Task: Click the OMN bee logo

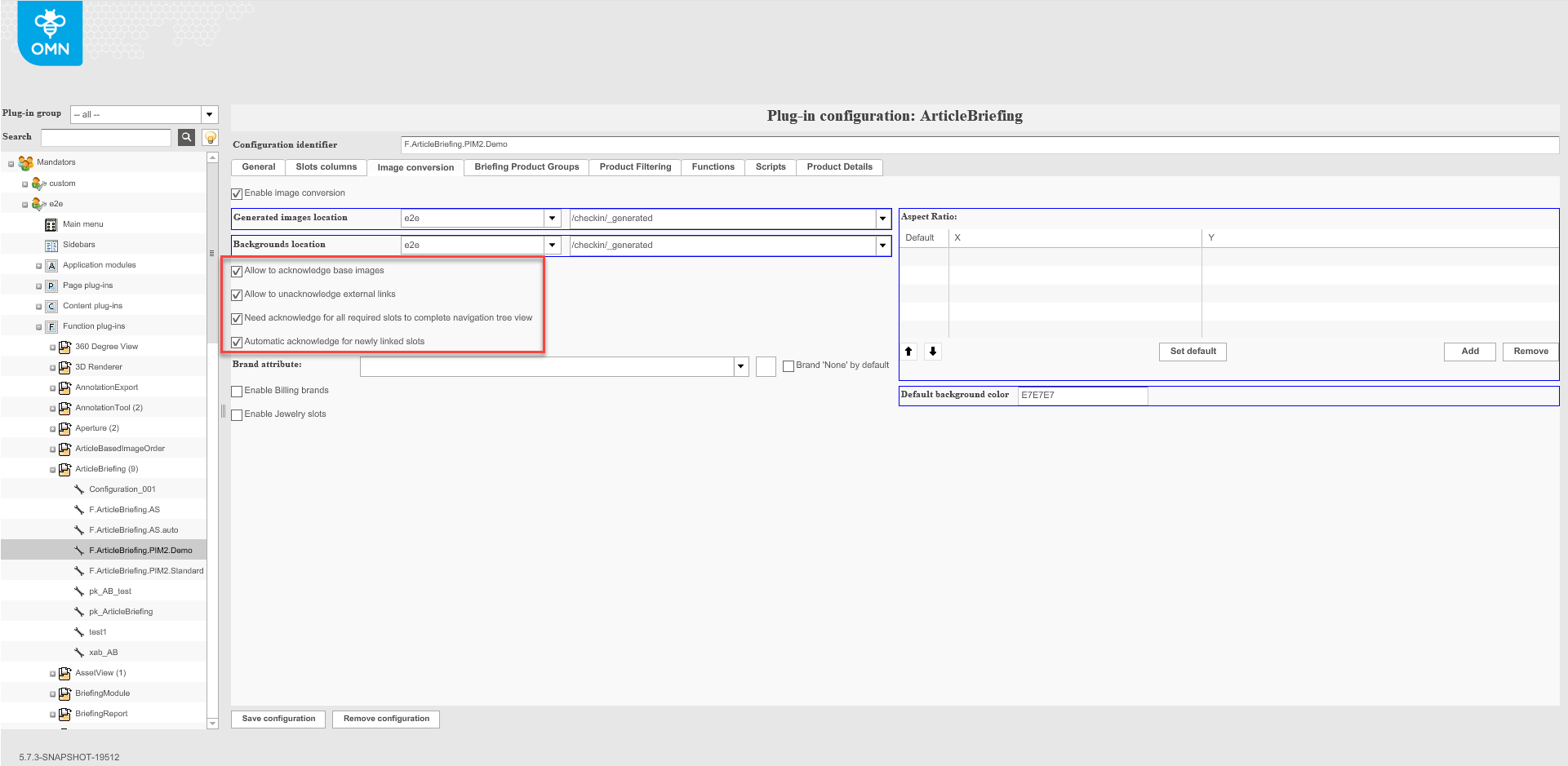Action: [x=49, y=33]
